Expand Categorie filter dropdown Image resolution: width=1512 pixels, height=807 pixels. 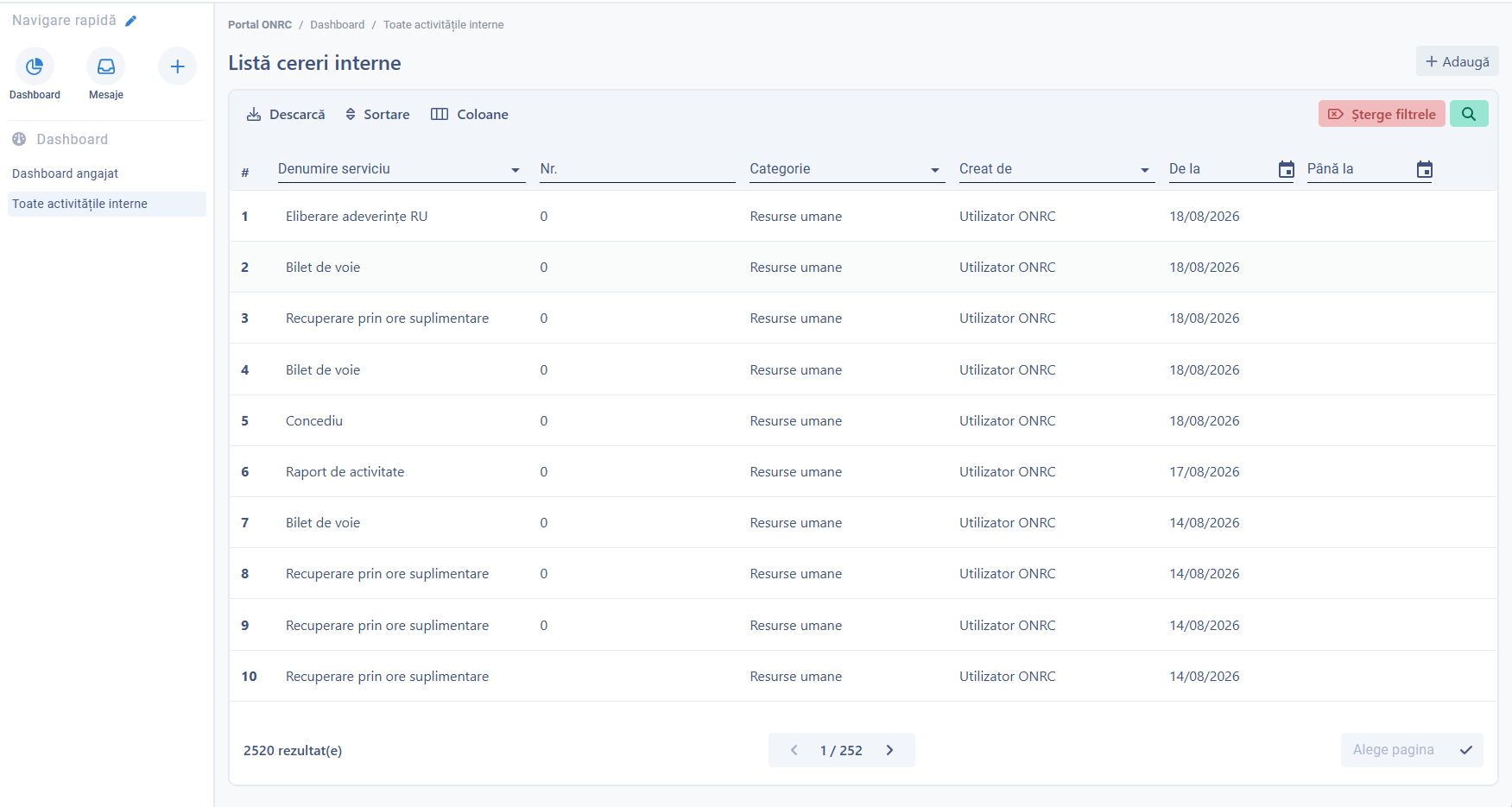click(x=935, y=170)
